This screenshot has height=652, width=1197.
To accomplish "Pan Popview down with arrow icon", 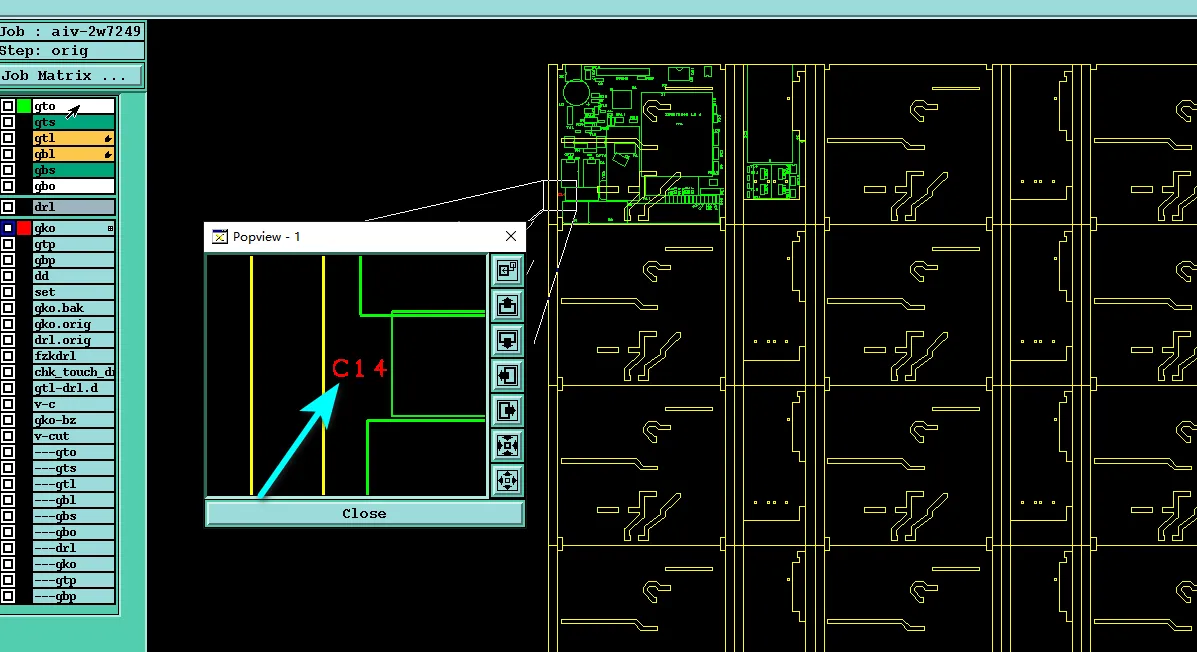I will [x=507, y=341].
